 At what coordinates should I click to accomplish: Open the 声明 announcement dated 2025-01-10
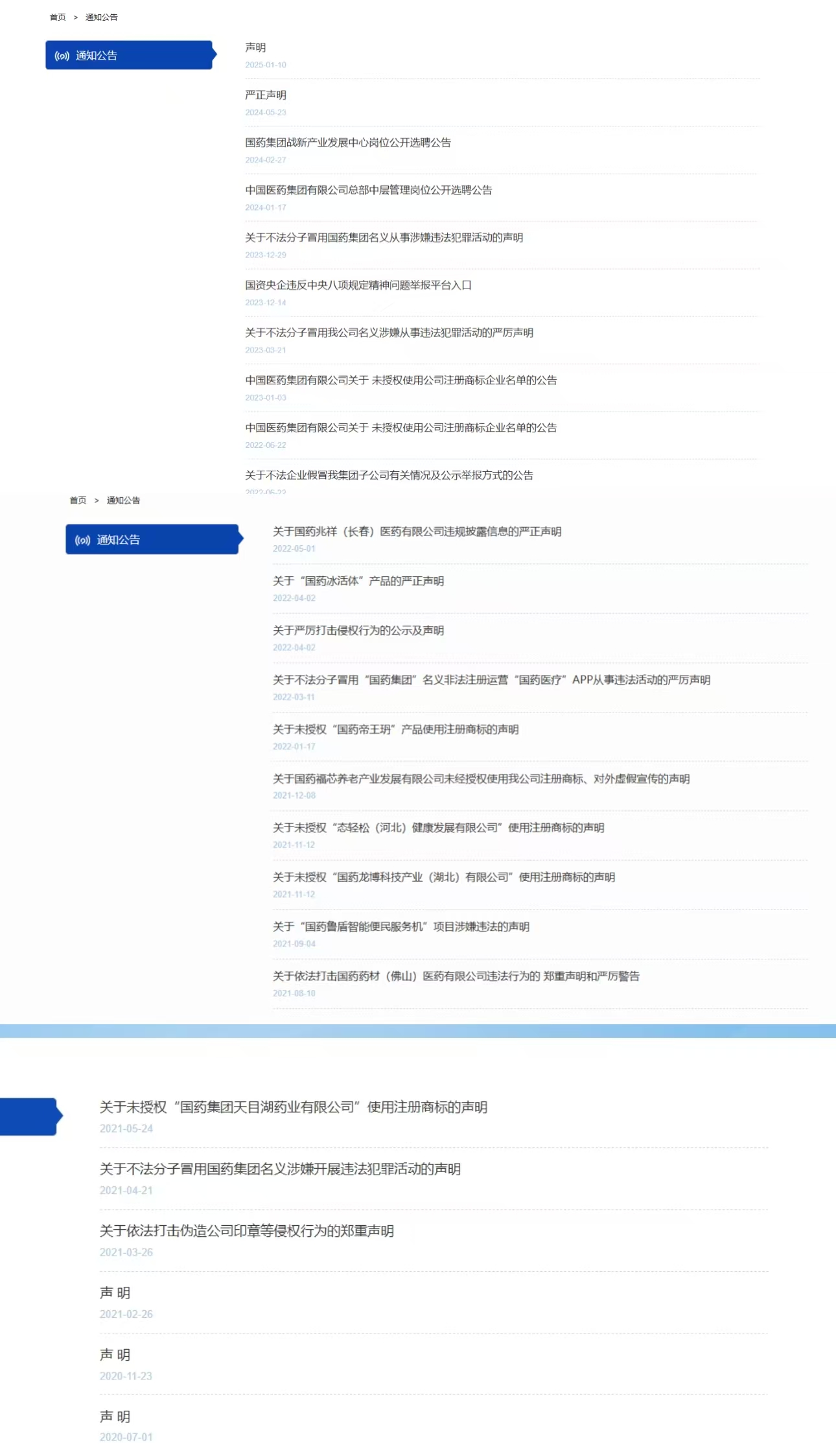255,47
